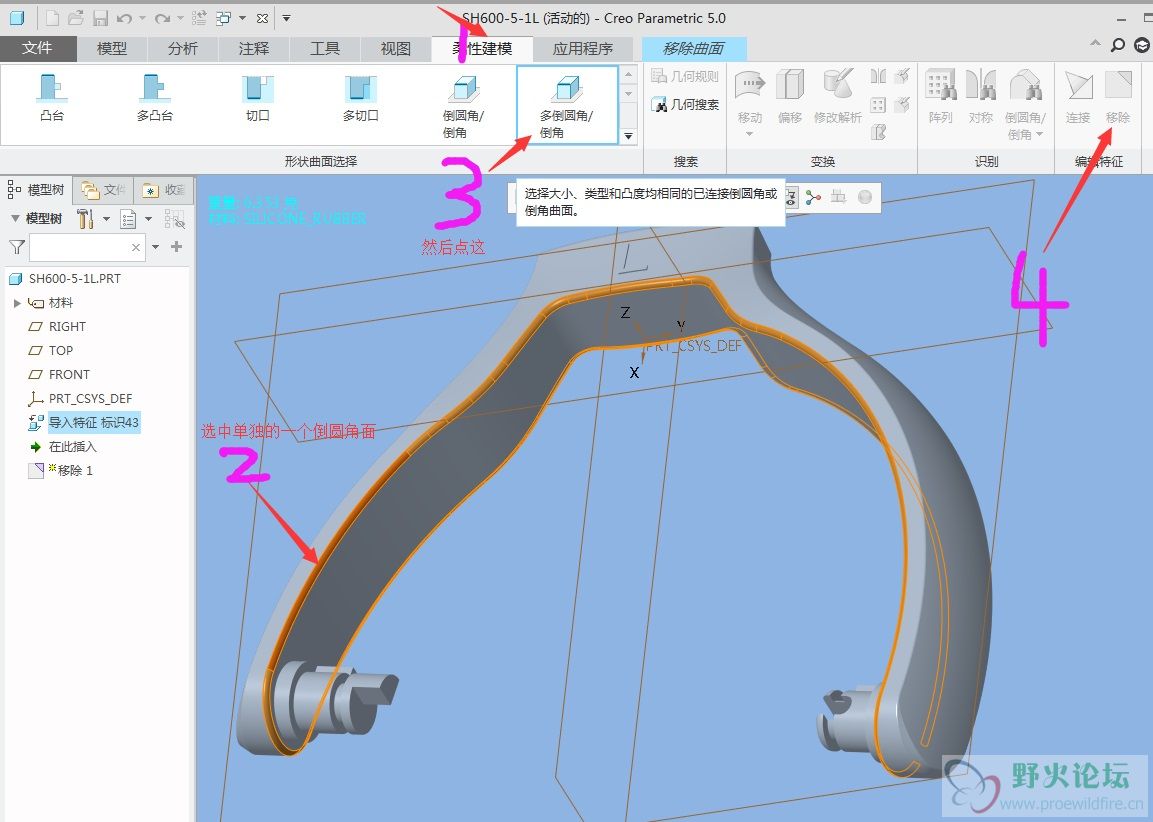The height and width of the screenshot is (822, 1153).
Task: Switch to the 应用程序 ribbon tab
Action: point(583,49)
